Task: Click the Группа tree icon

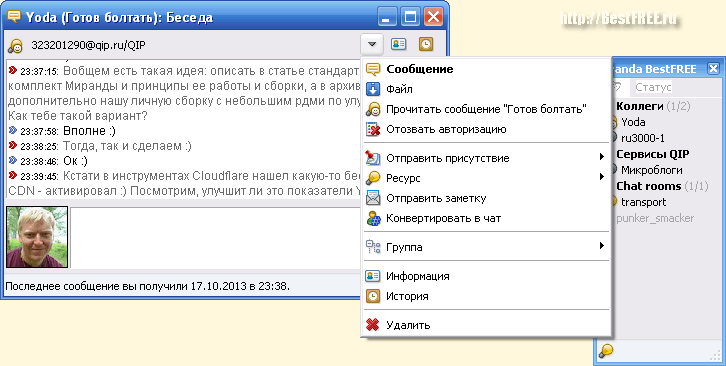Action: point(373,247)
